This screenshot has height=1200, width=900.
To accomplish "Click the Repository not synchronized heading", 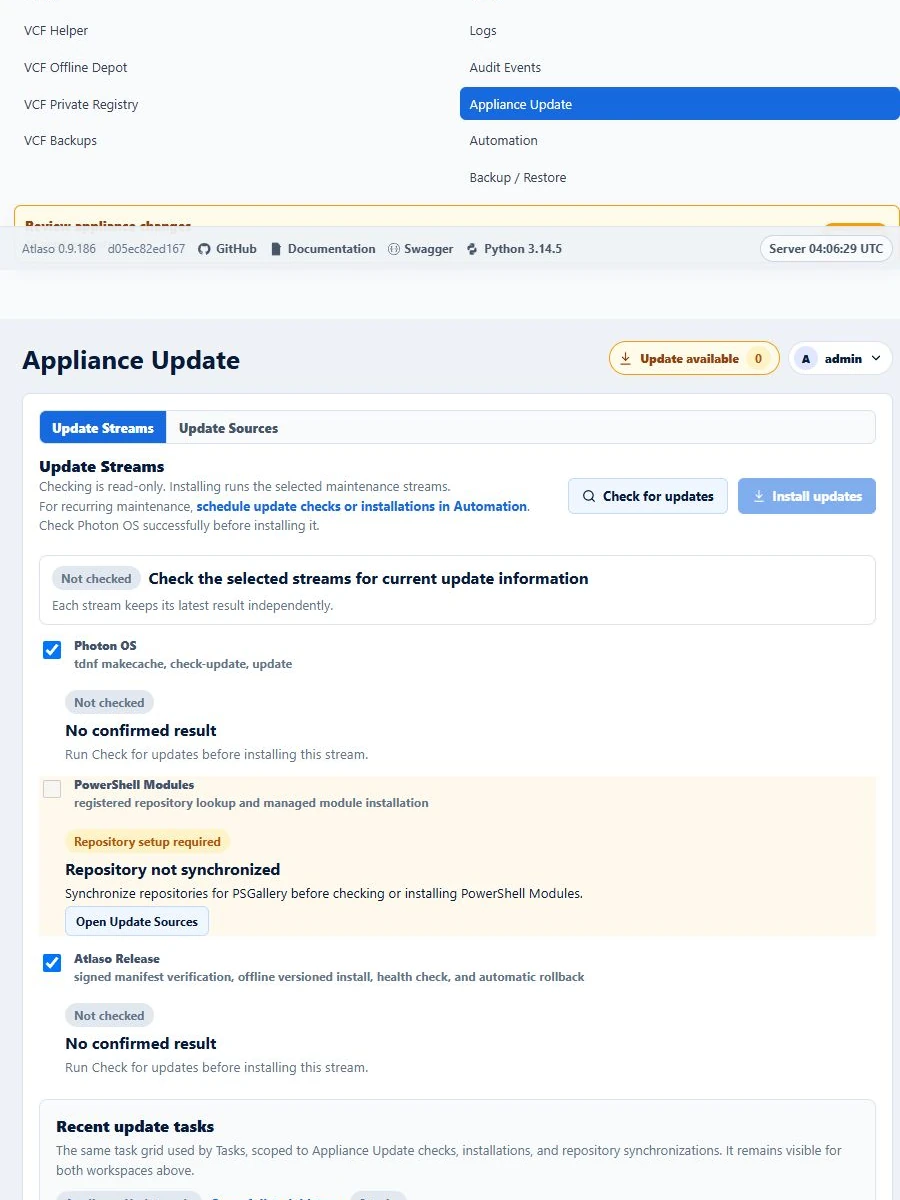I will click(x=172, y=870).
